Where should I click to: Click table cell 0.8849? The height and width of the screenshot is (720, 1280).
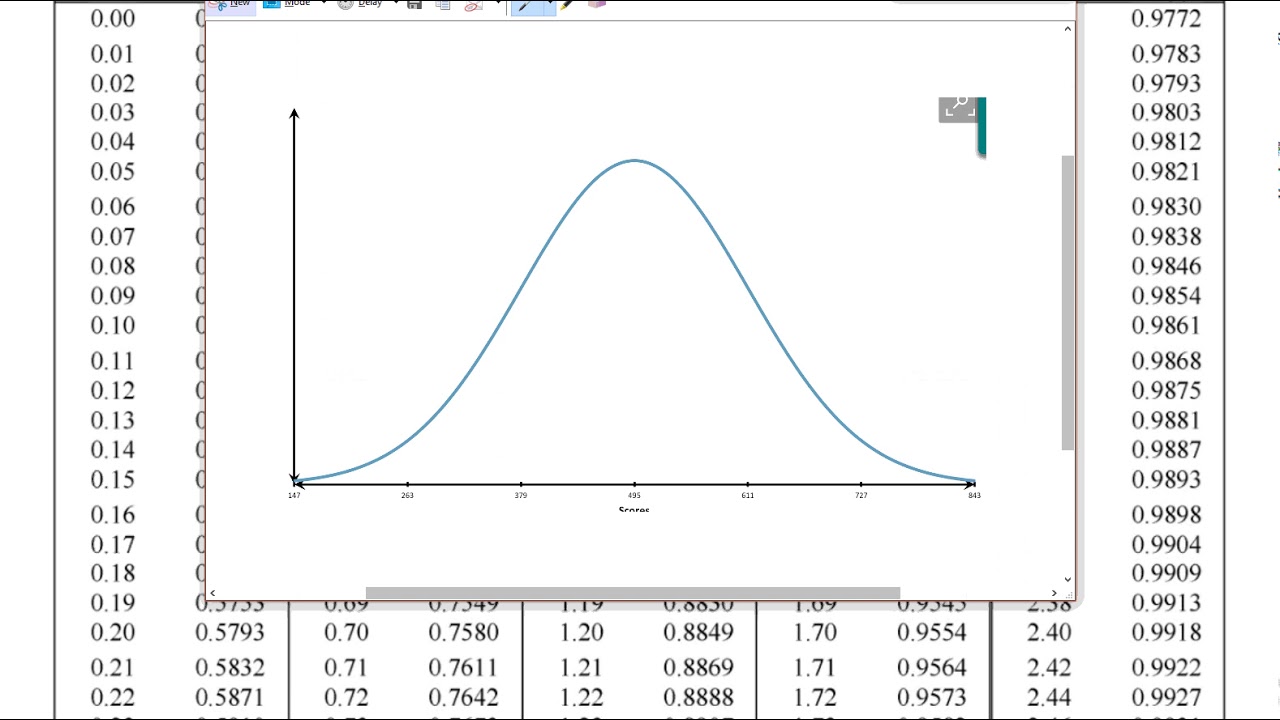point(698,633)
